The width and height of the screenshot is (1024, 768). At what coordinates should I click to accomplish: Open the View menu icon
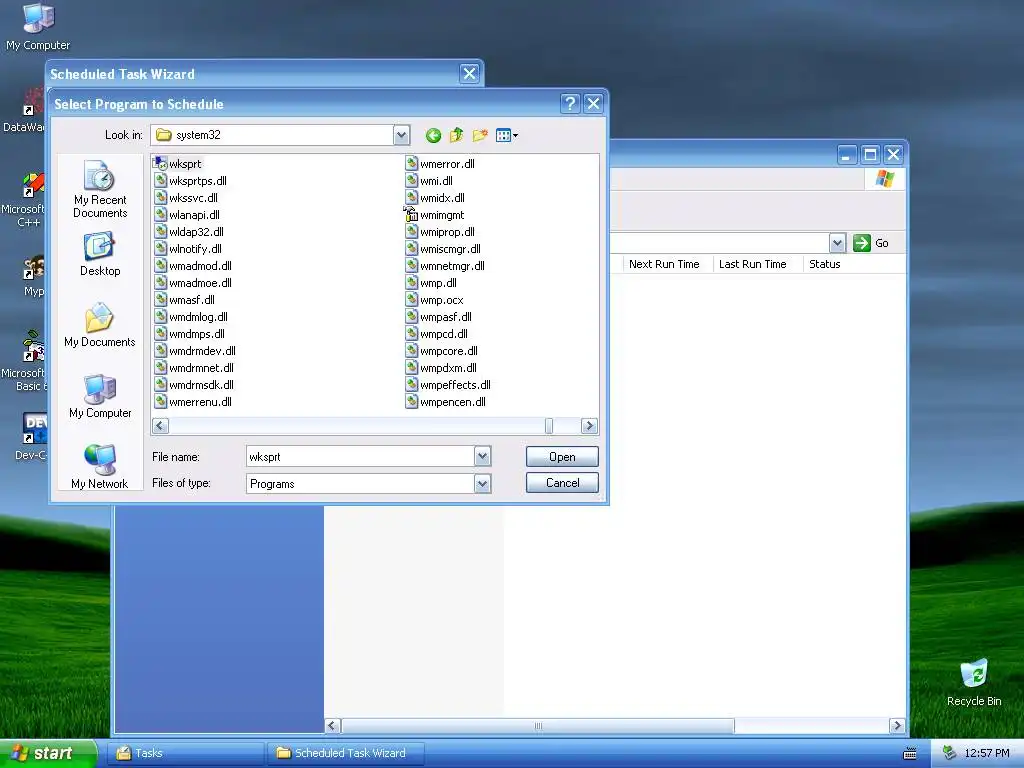(507, 135)
